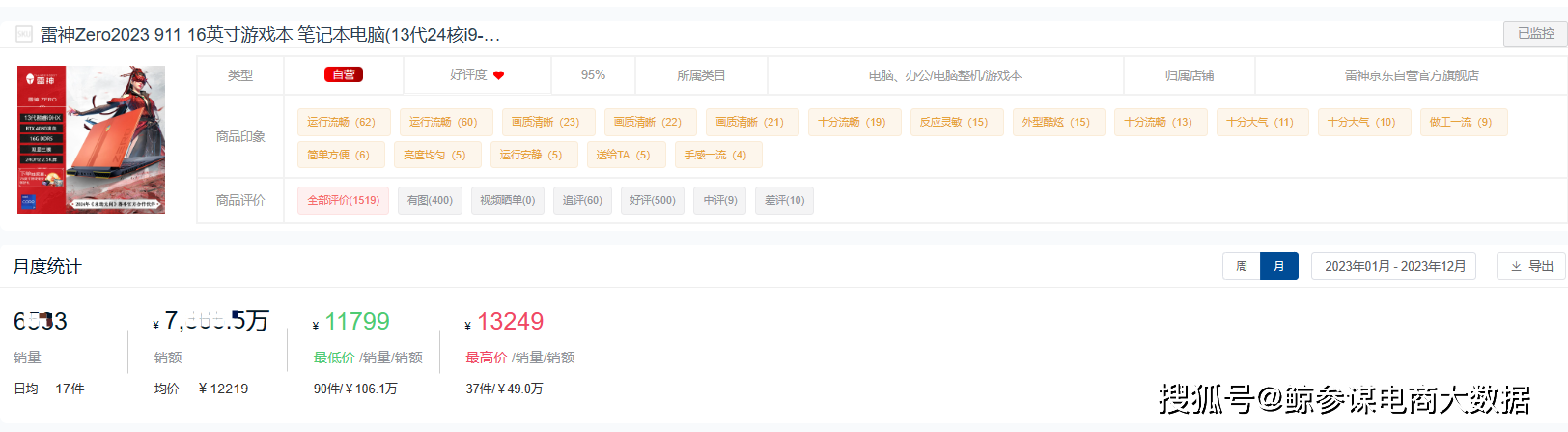The height and width of the screenshot is (432, 1568).
Task: Click the 月度统计 section heading
Action: (x=47, y=267)
